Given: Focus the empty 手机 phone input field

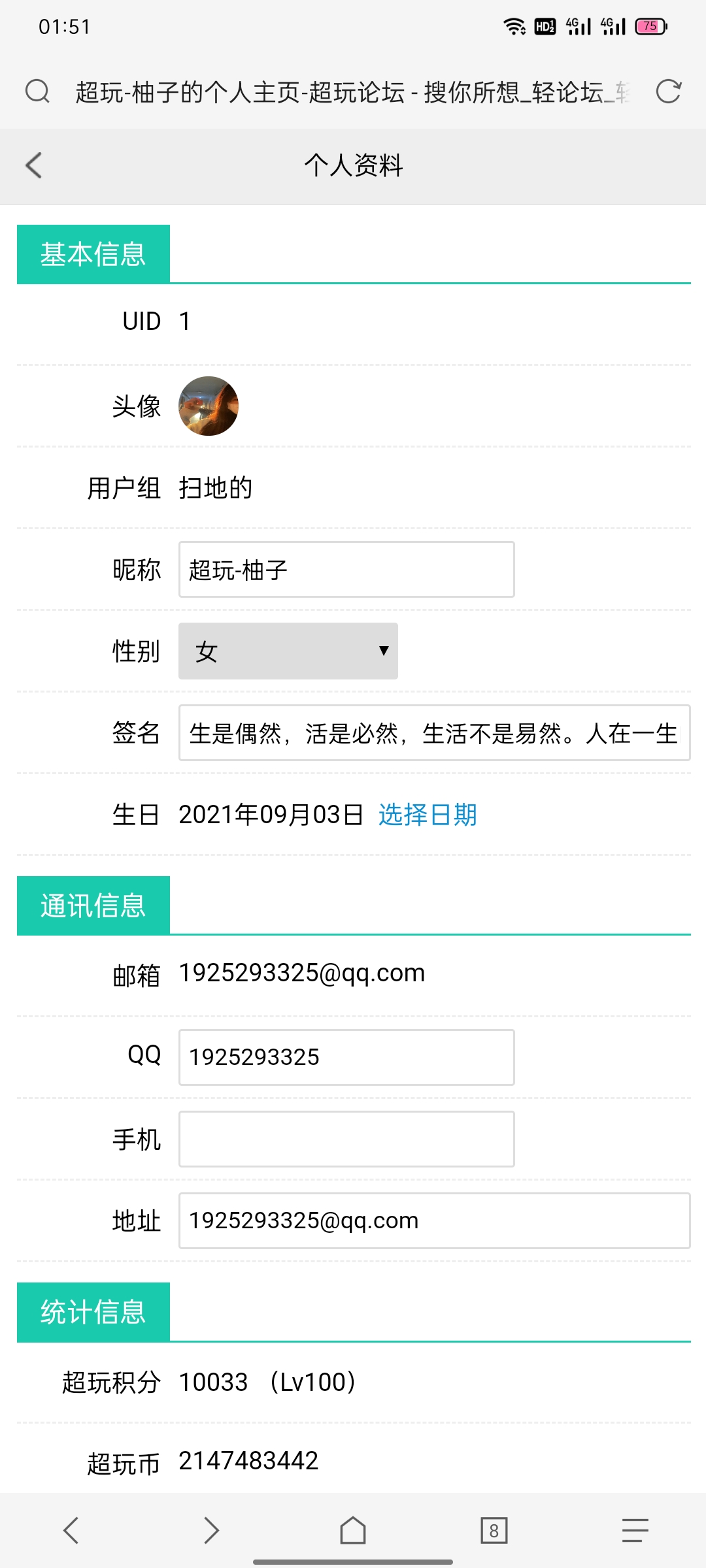Looking at the screenshot, I should 346,1139.
